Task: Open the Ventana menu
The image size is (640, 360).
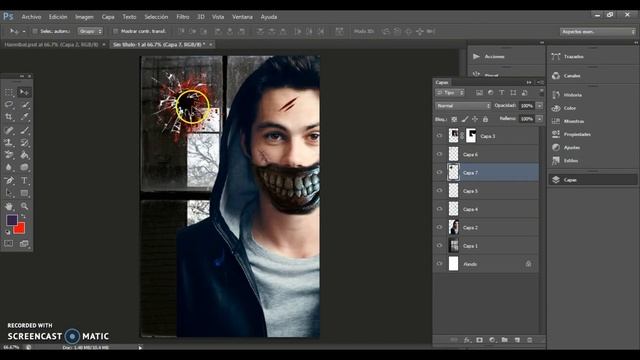Action: coord(242,17)
